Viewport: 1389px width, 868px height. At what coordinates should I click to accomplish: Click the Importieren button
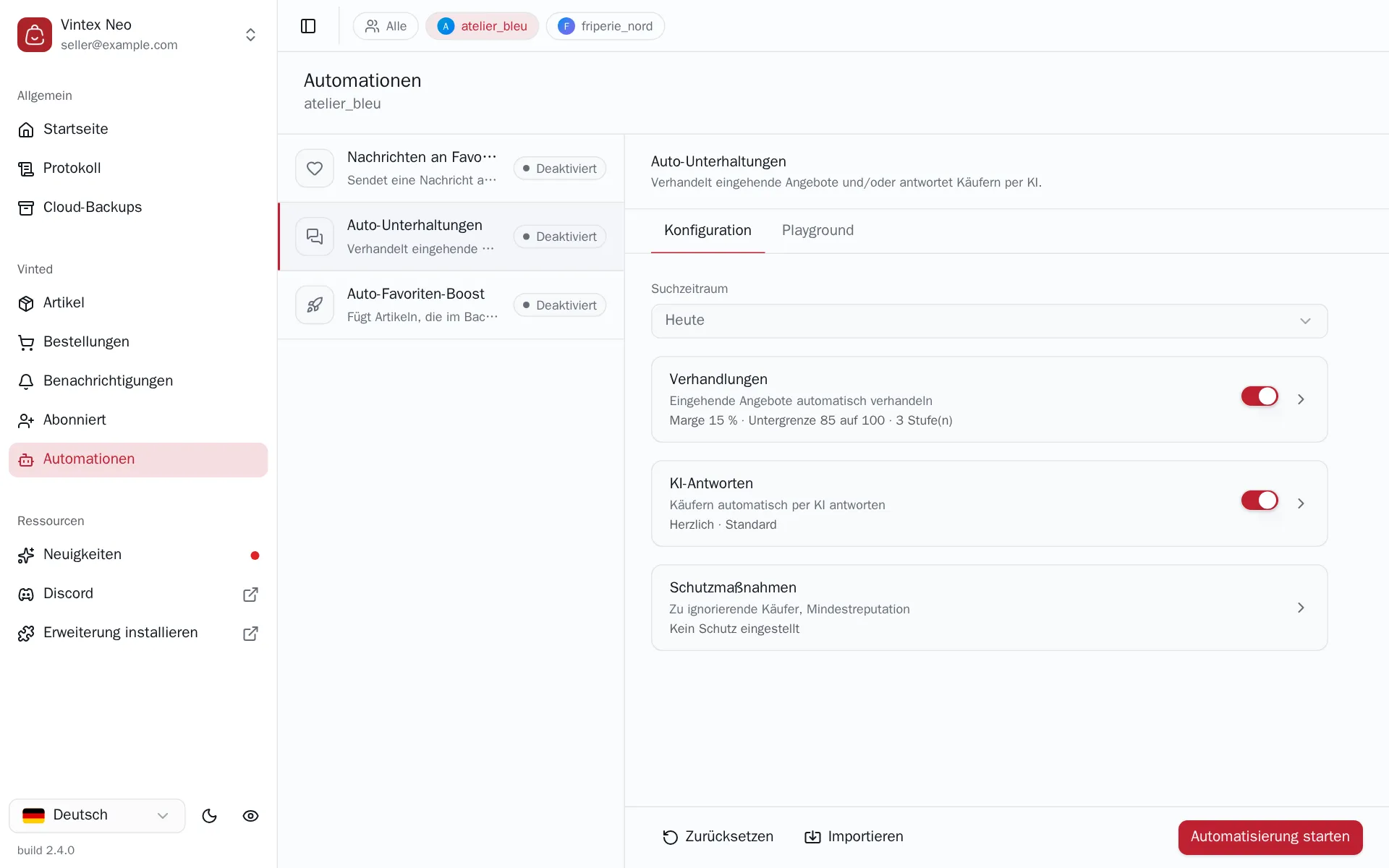[854, 837]
